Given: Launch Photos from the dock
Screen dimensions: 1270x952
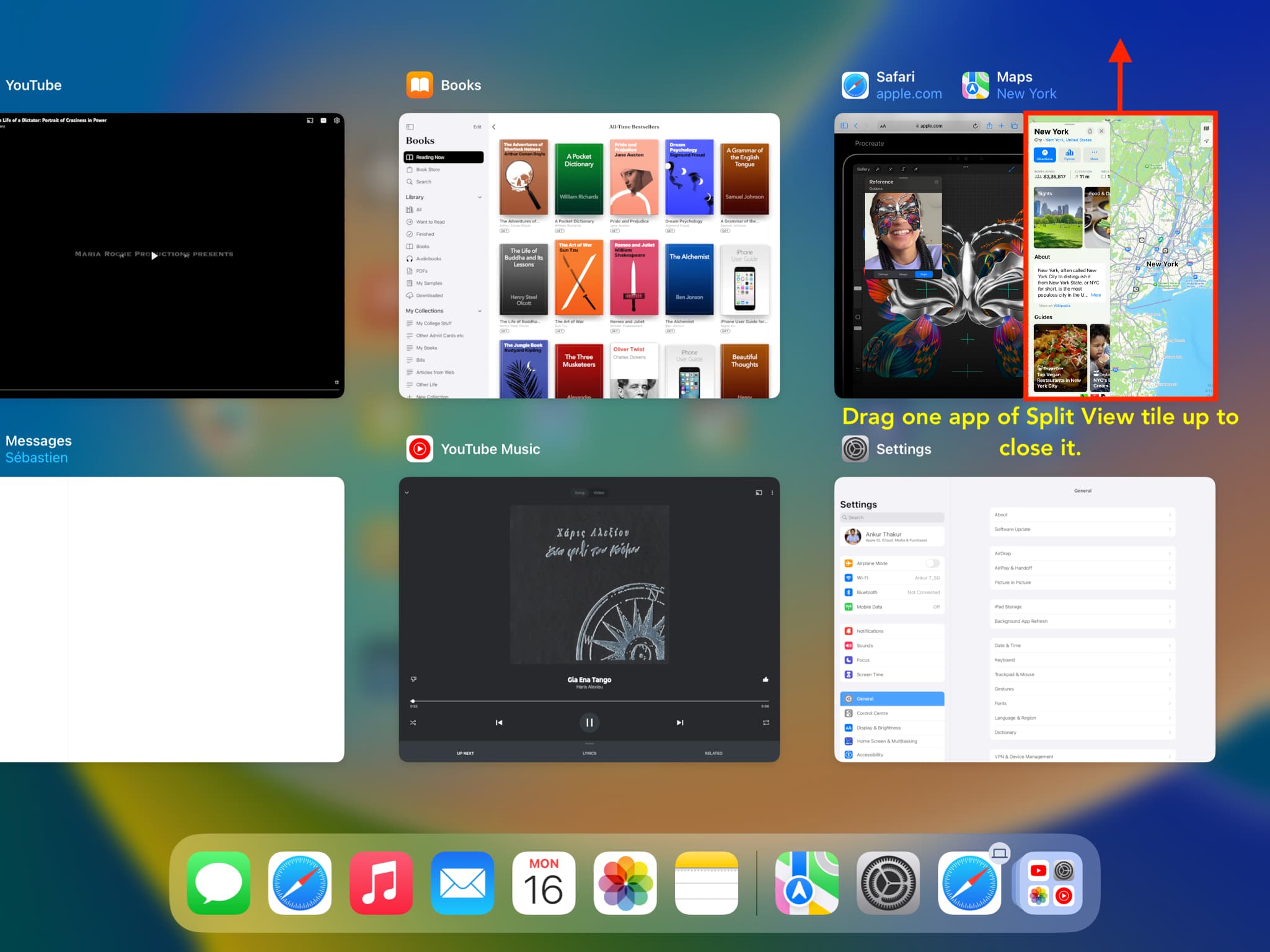Looking at the screenshot, I should point(625,883).
